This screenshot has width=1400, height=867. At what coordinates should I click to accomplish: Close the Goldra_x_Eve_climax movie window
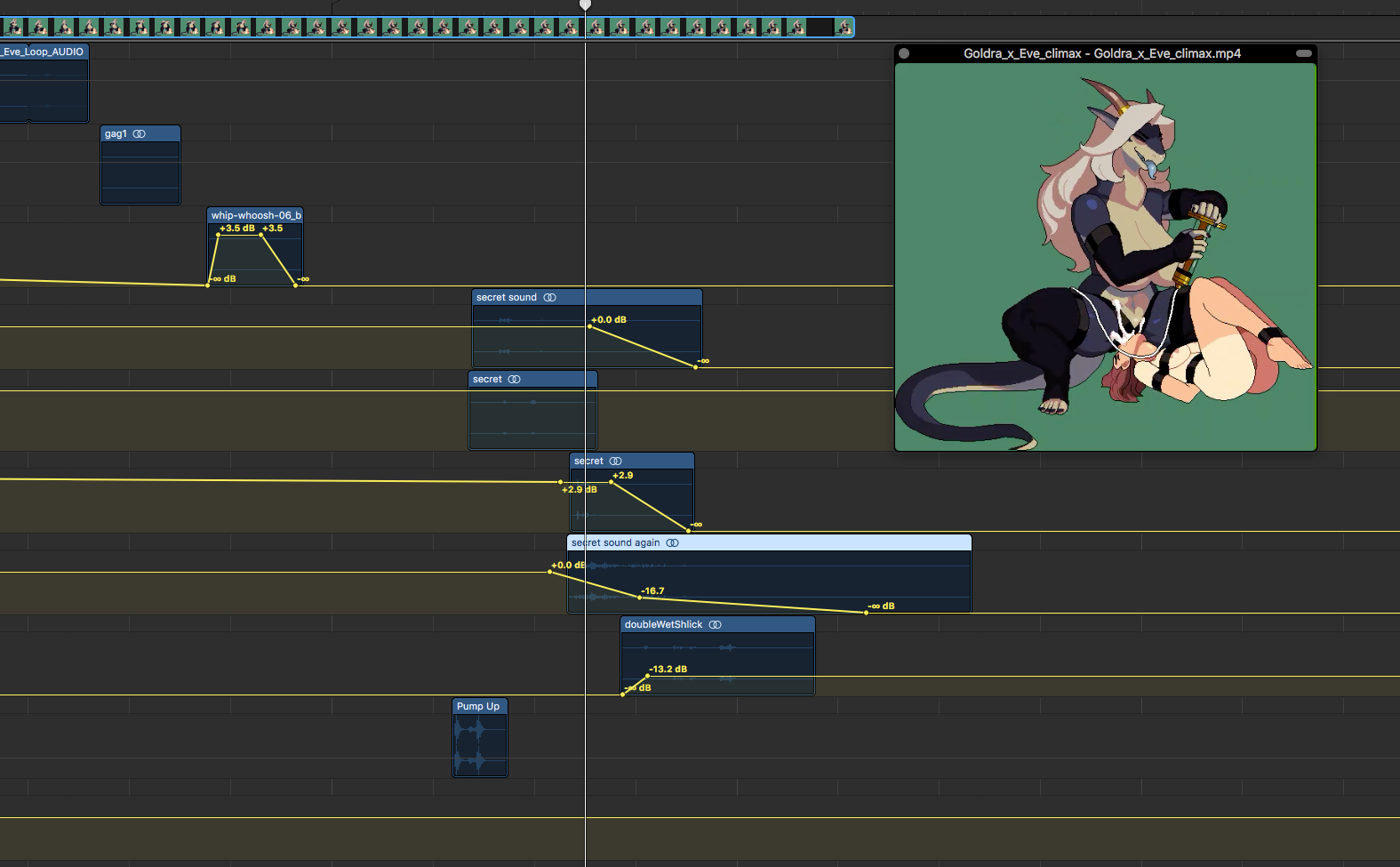pyautogui.click(x=904, y=53)
